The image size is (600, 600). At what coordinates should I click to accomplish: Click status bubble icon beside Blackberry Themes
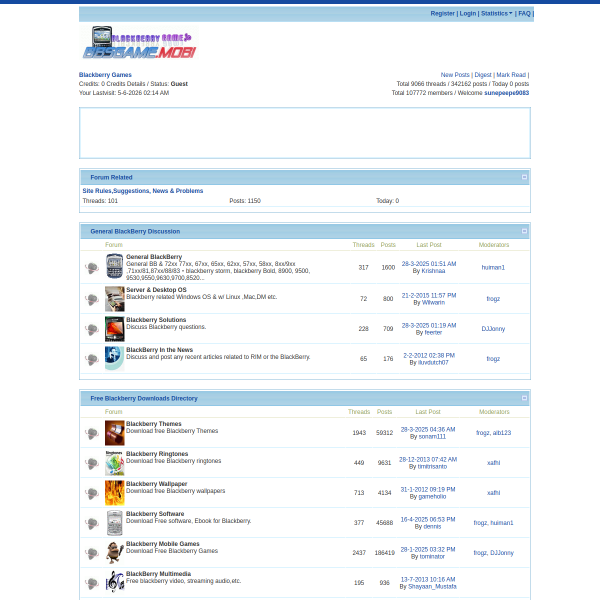coord(92,434)
